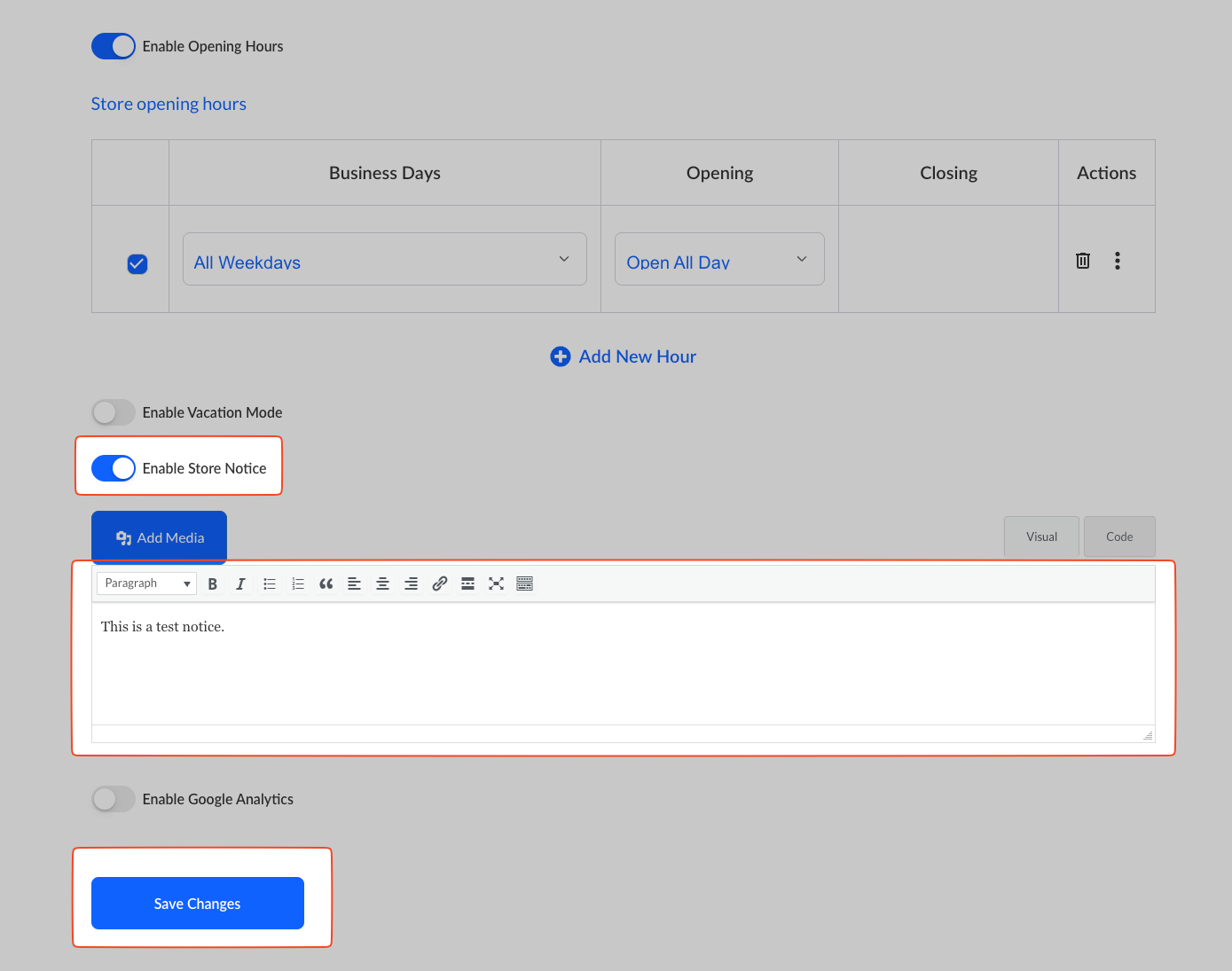Apply italic formatting to the notice text
The image size is (1232, 971).
click(x=240, y=583)
